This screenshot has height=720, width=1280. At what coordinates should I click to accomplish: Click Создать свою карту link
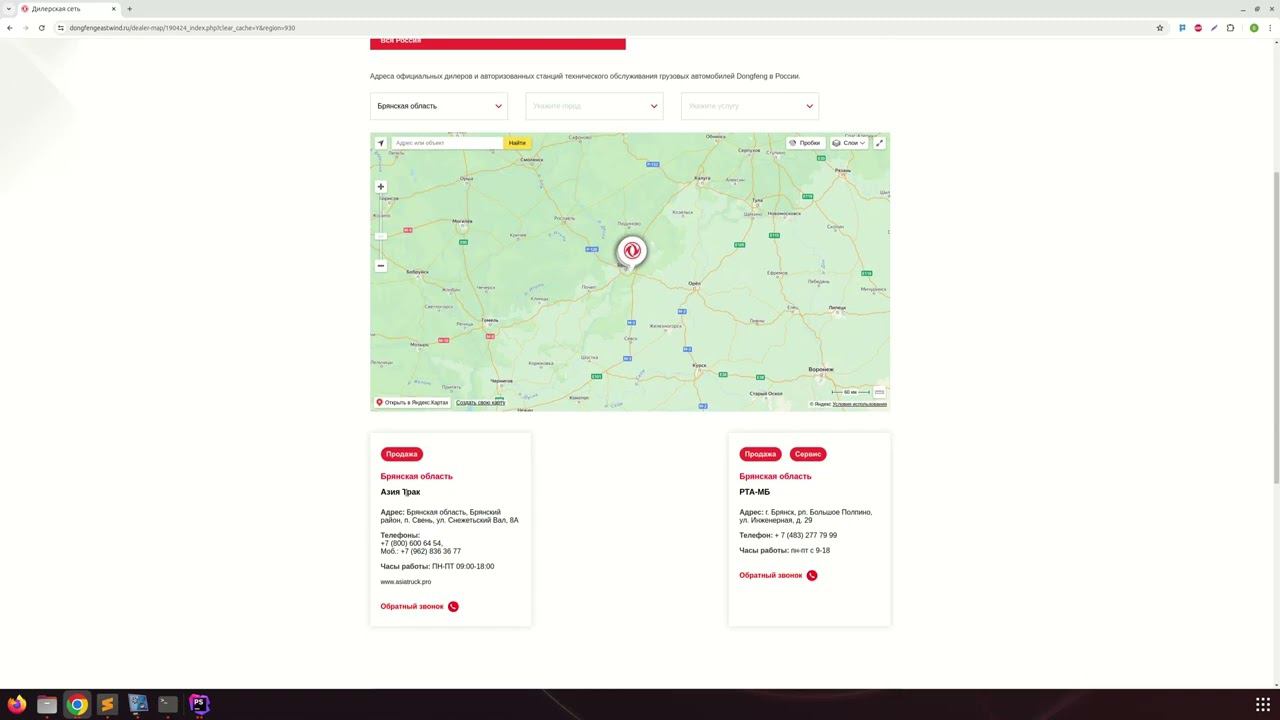click(481, 403)
